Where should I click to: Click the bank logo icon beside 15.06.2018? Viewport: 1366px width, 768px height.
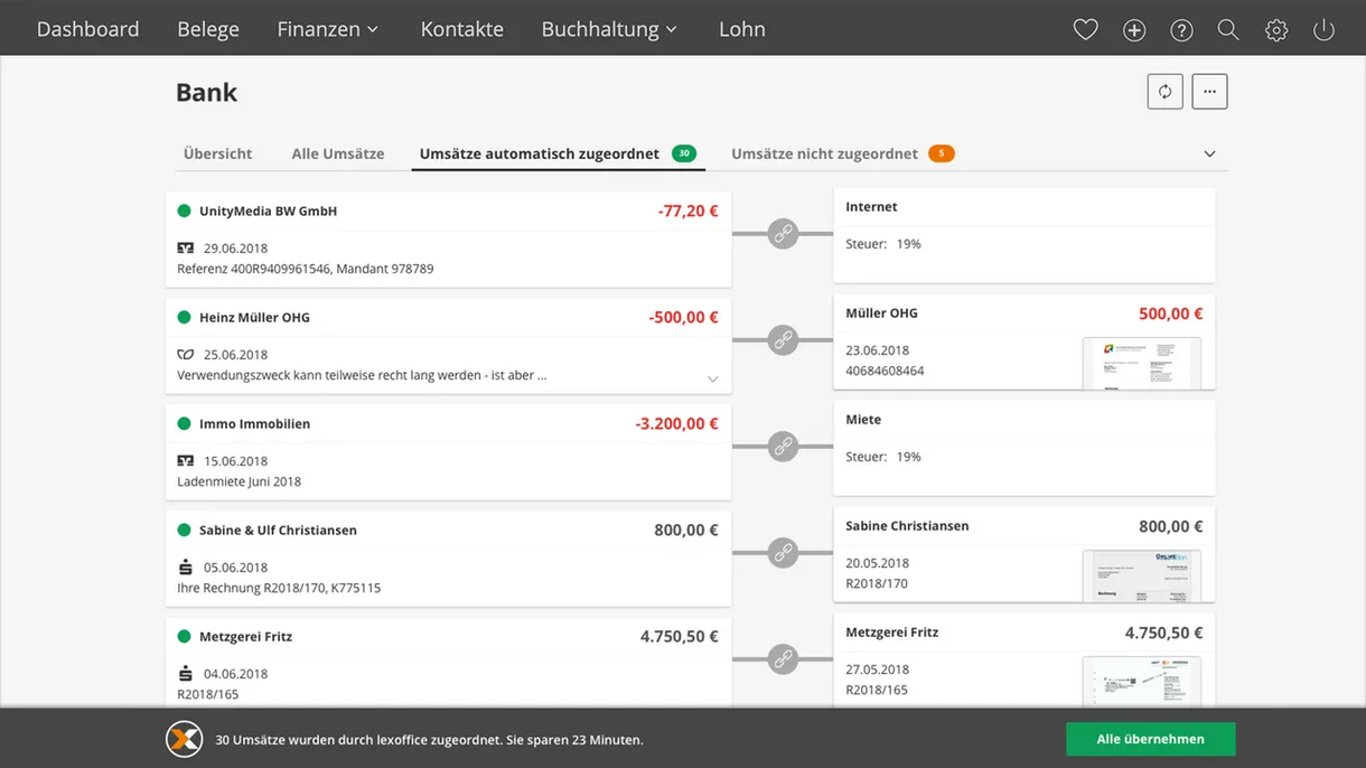[185, 461]
